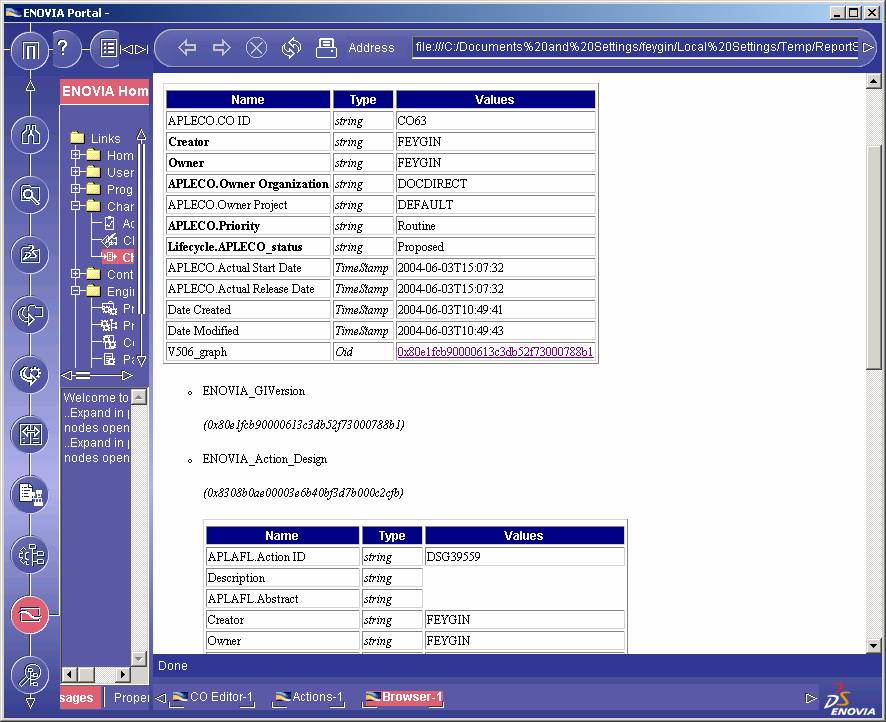Image resolution: width=886 pixels, height=722 pixels.
Task: Click the document network icon in sidebar
Action: [x=31, y=494]
